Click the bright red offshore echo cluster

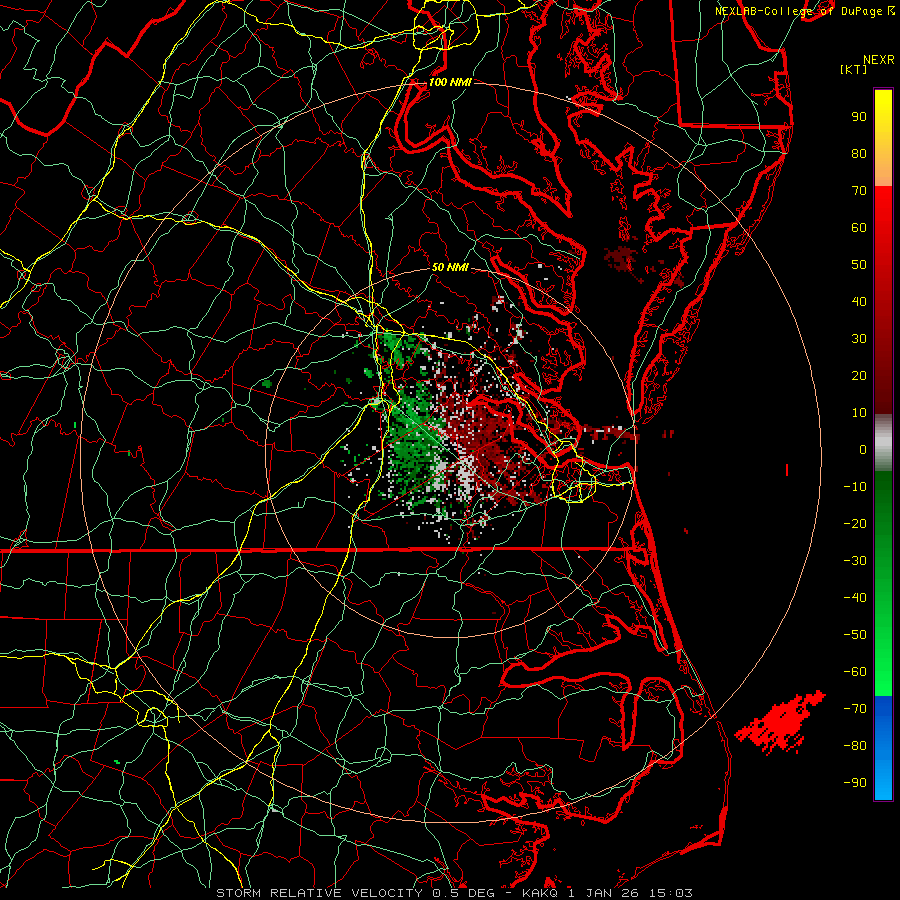tap(781, 722)
